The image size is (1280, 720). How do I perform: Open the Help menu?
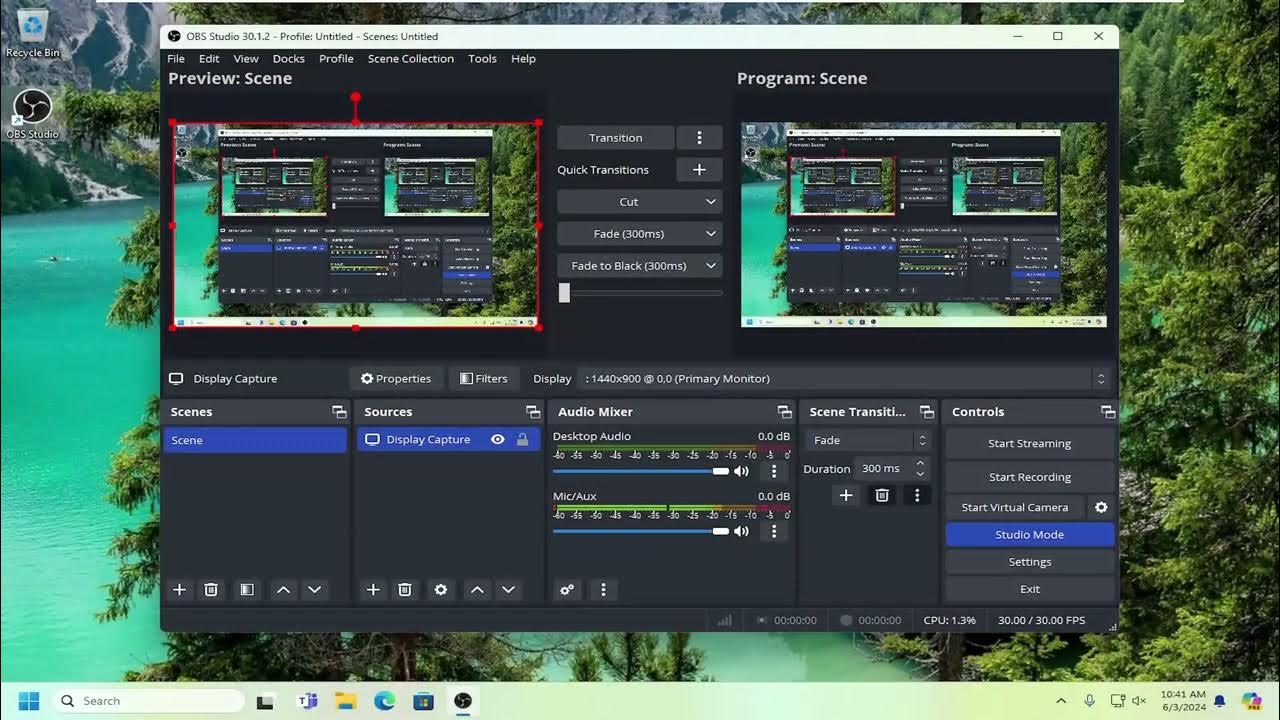tap(523, 59)
